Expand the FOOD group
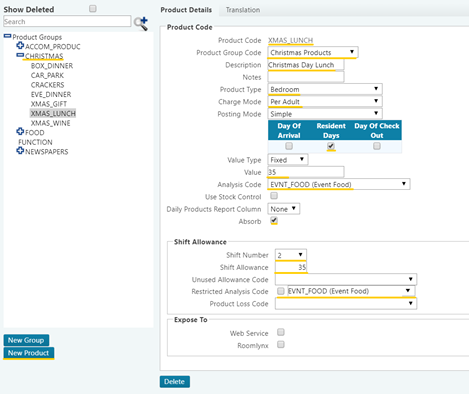 coord(20,132)
